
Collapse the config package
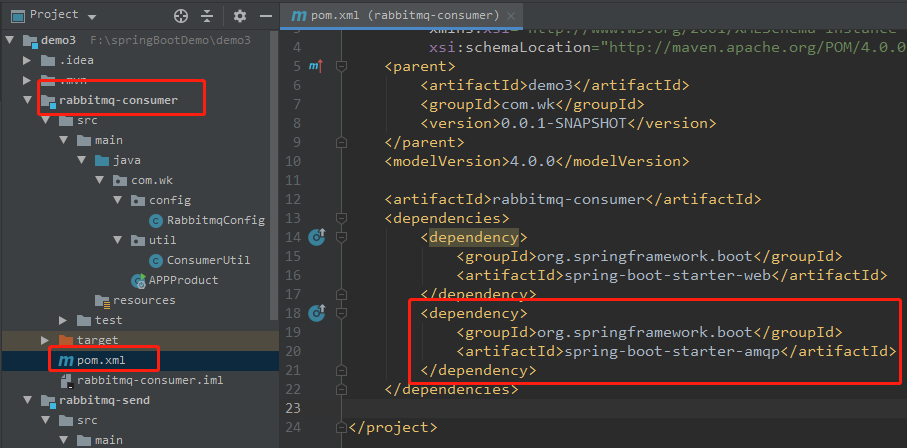(118, 200)
